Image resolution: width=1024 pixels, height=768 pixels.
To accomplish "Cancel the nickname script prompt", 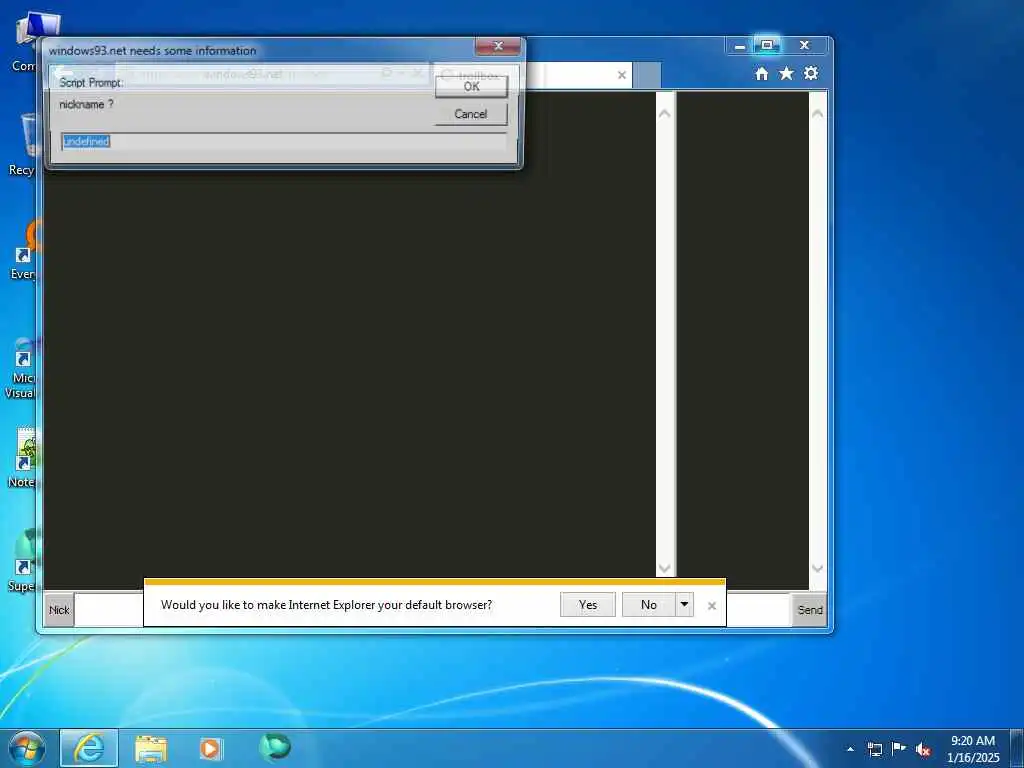I will click(x=471, y=114).
